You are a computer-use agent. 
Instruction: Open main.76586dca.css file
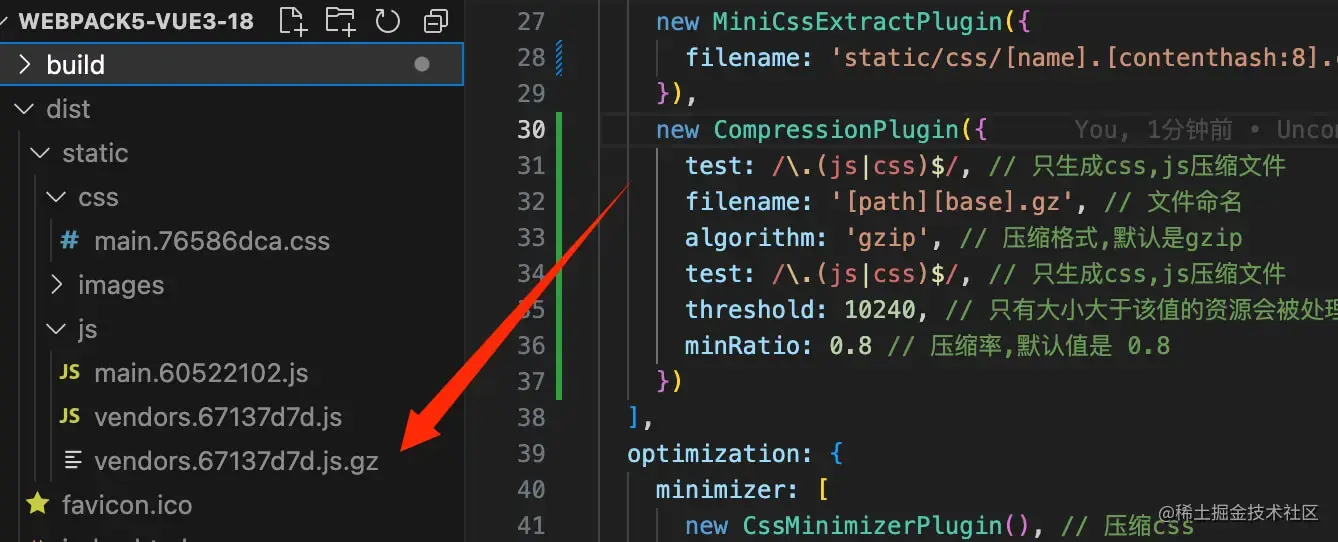coord(211,241)
